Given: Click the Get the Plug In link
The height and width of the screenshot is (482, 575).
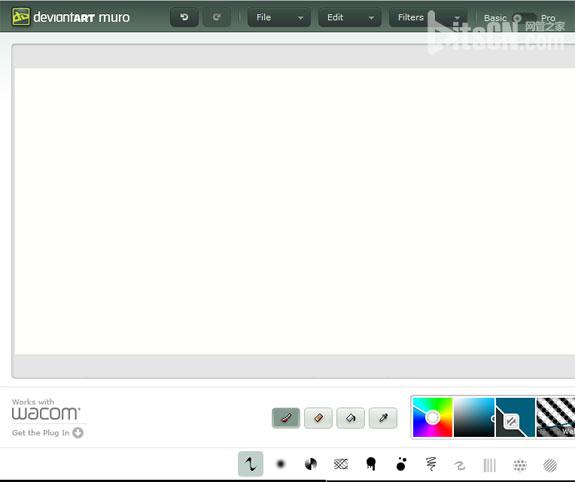Looking at the screenshot, I should pyautogui.click(x=47, y=433).
